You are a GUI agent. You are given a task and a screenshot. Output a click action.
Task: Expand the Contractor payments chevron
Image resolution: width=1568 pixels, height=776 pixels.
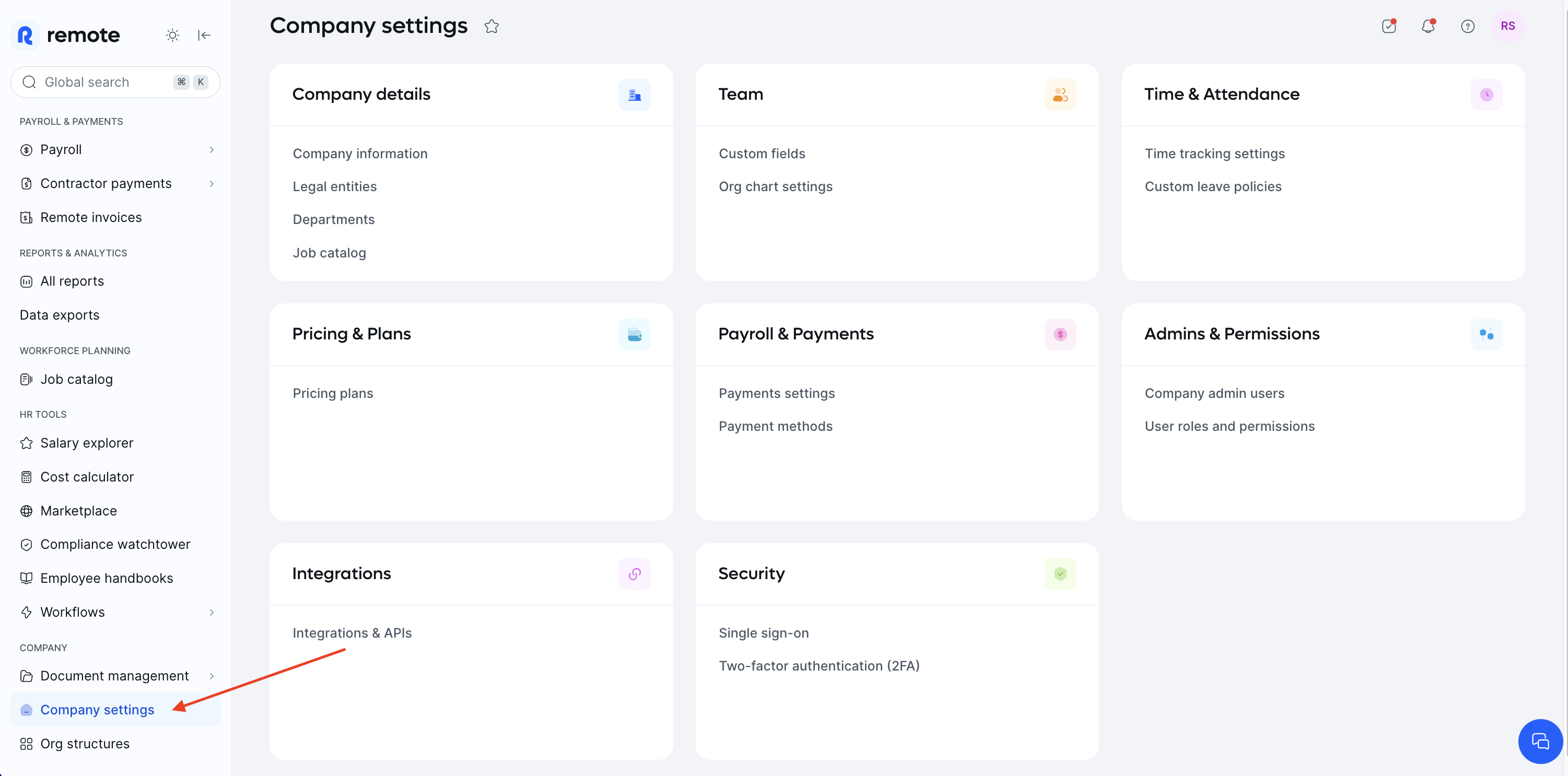coord(211,184)
